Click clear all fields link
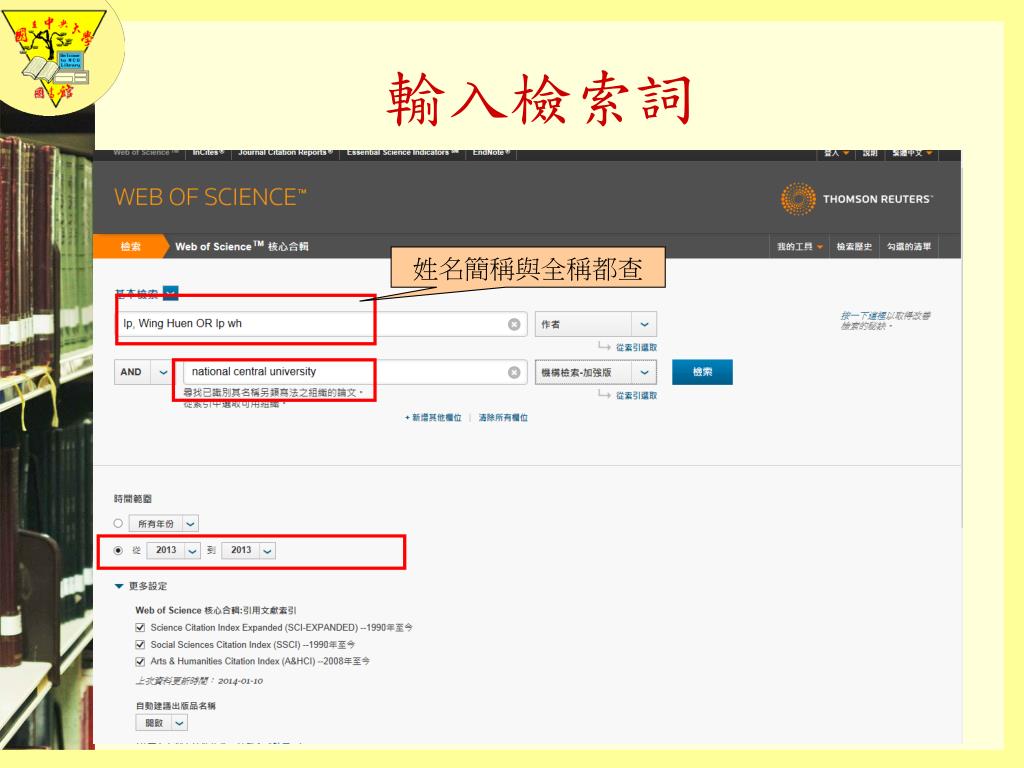 (503, 418)
